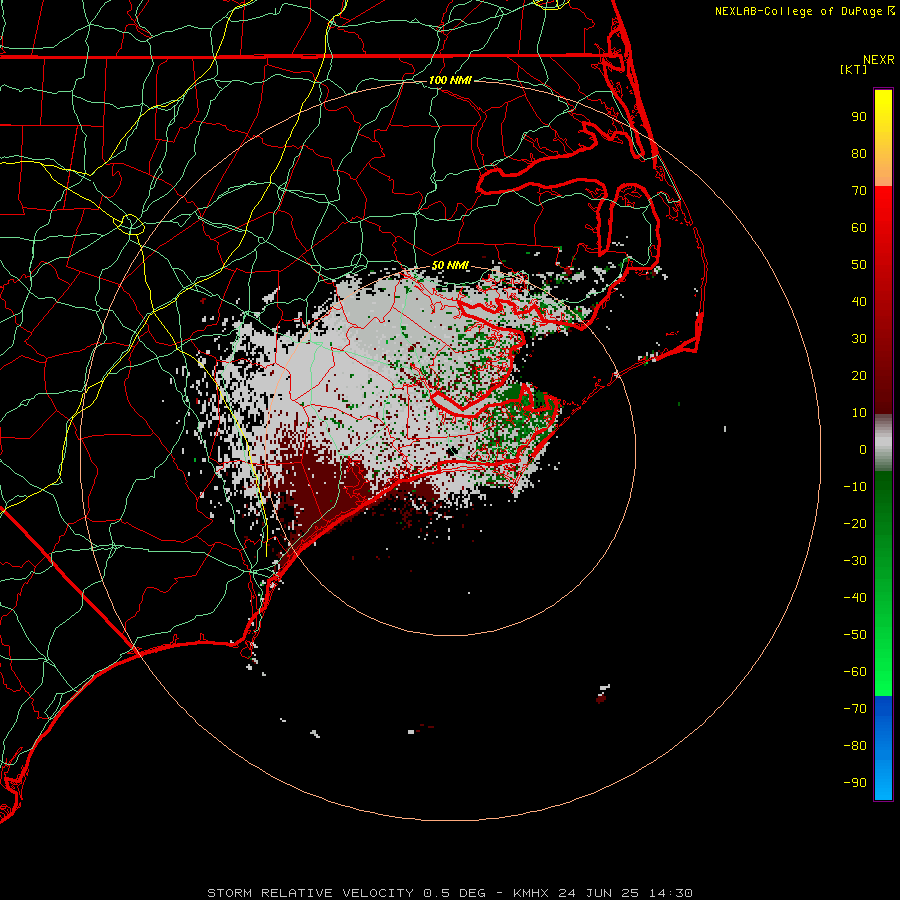Image resolution: width=900 pixels, height=900 pixels.
Task: Click the -80 value on velocity scale
Action: click(855, 746)
